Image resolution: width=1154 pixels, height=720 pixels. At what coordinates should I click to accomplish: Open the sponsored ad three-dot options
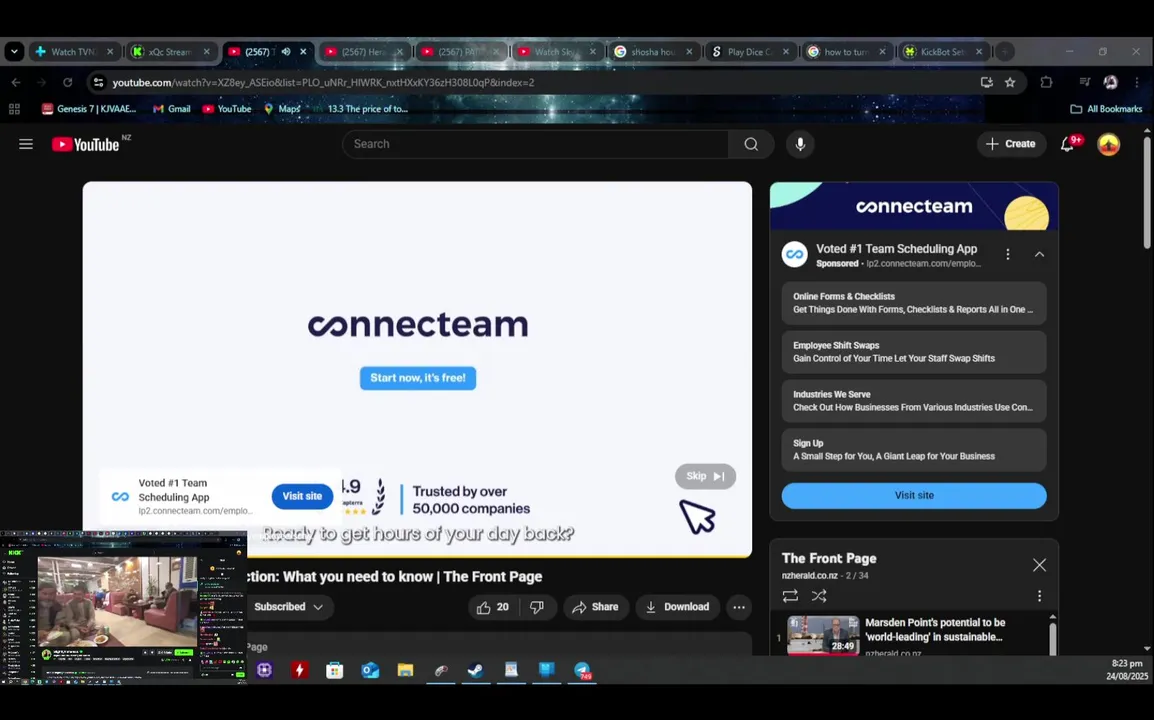pyautogui.click(x=1008, y=255)
